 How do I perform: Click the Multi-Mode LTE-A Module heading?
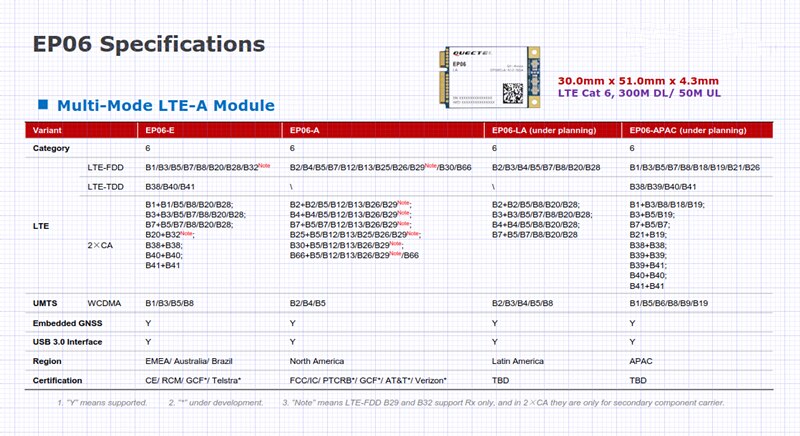166,106
